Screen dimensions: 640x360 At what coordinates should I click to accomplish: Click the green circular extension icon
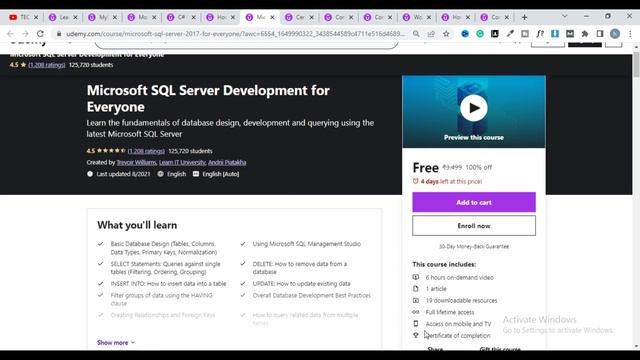point(480,34)
